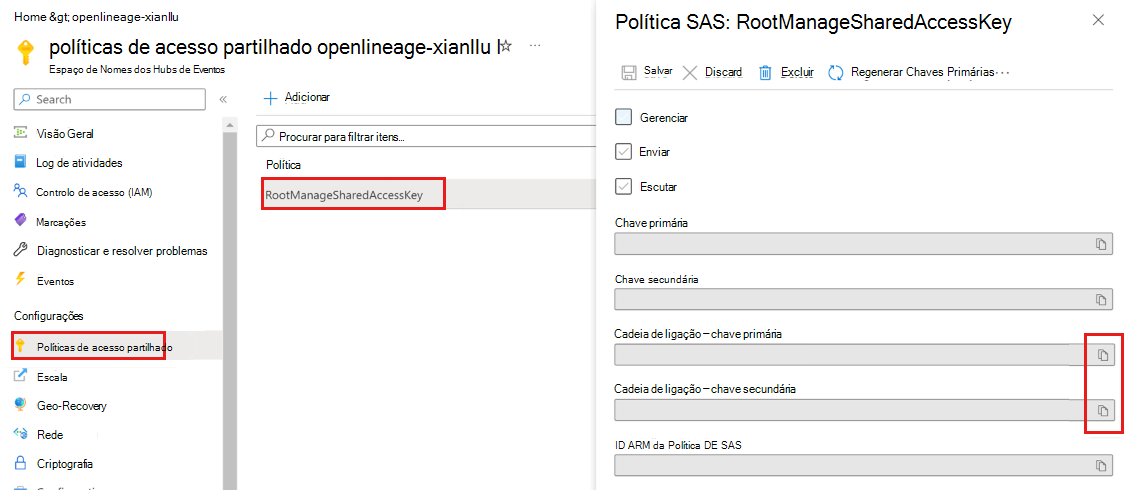This screenshot has height=490, width=1128.
Task: Toggle the Enviar checkbox
Action: (624, 152)
